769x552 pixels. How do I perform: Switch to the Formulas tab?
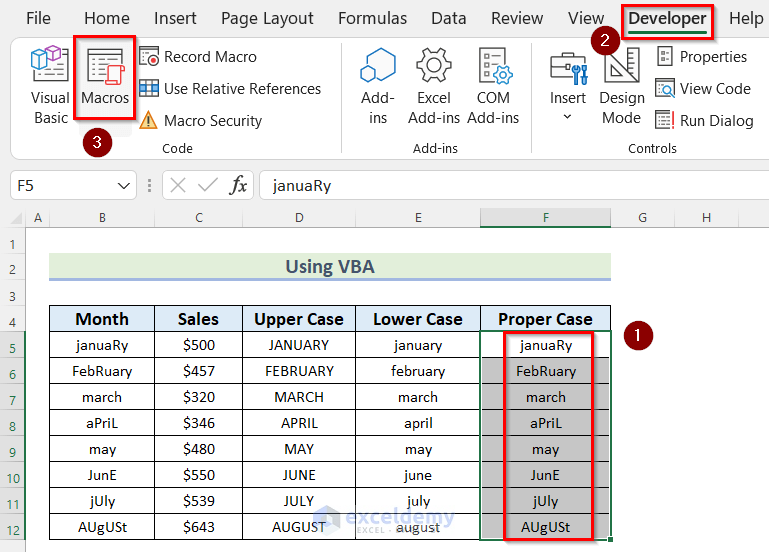[372, 18]
